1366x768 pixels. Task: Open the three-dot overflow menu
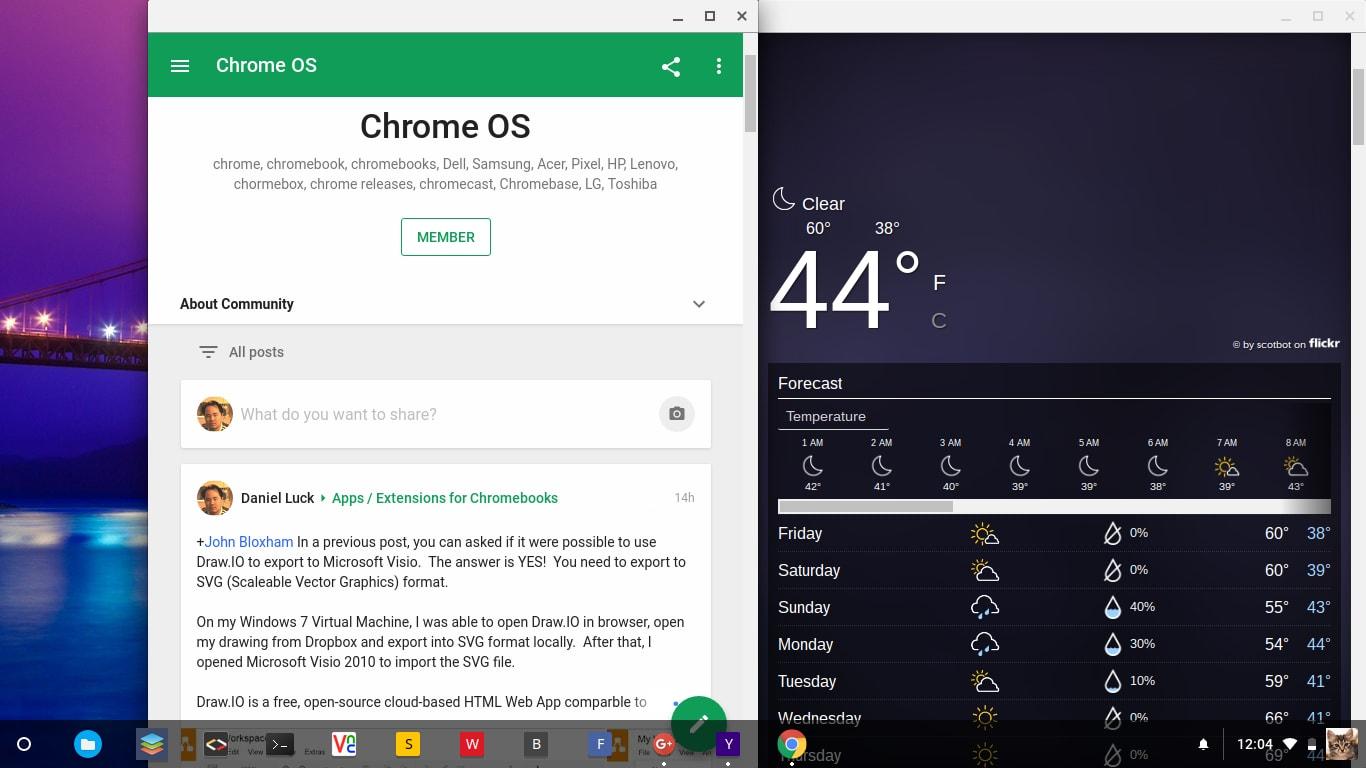718,66
